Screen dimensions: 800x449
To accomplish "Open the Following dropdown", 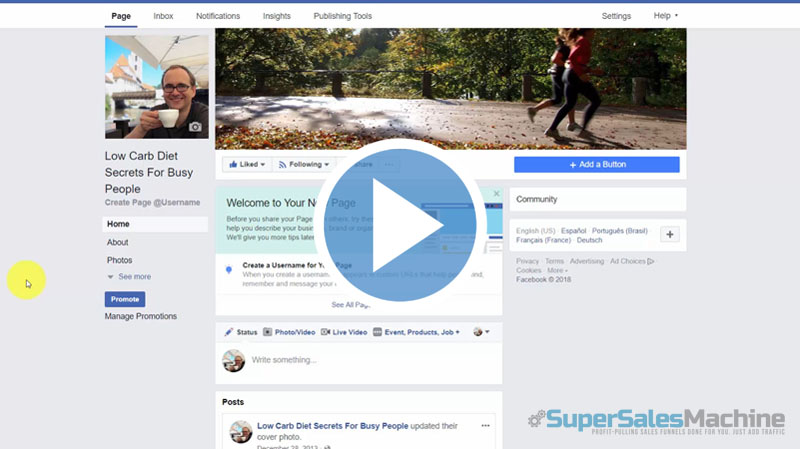I will tap(303, 164).
